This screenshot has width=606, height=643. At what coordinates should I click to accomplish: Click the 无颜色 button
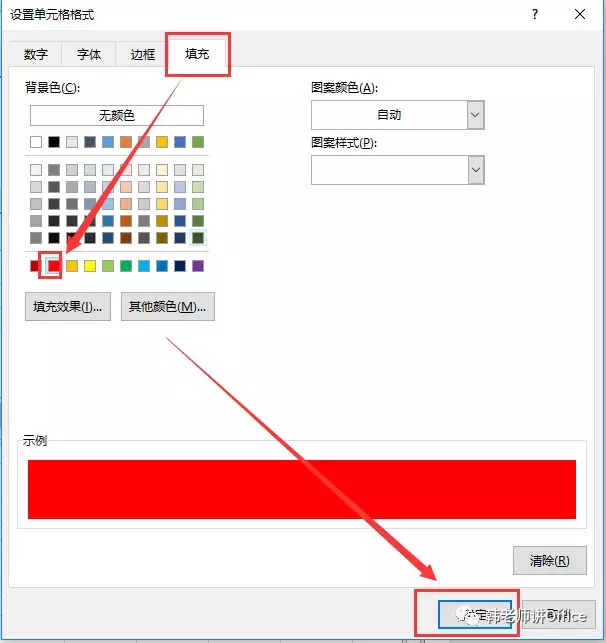click(117, 115)
